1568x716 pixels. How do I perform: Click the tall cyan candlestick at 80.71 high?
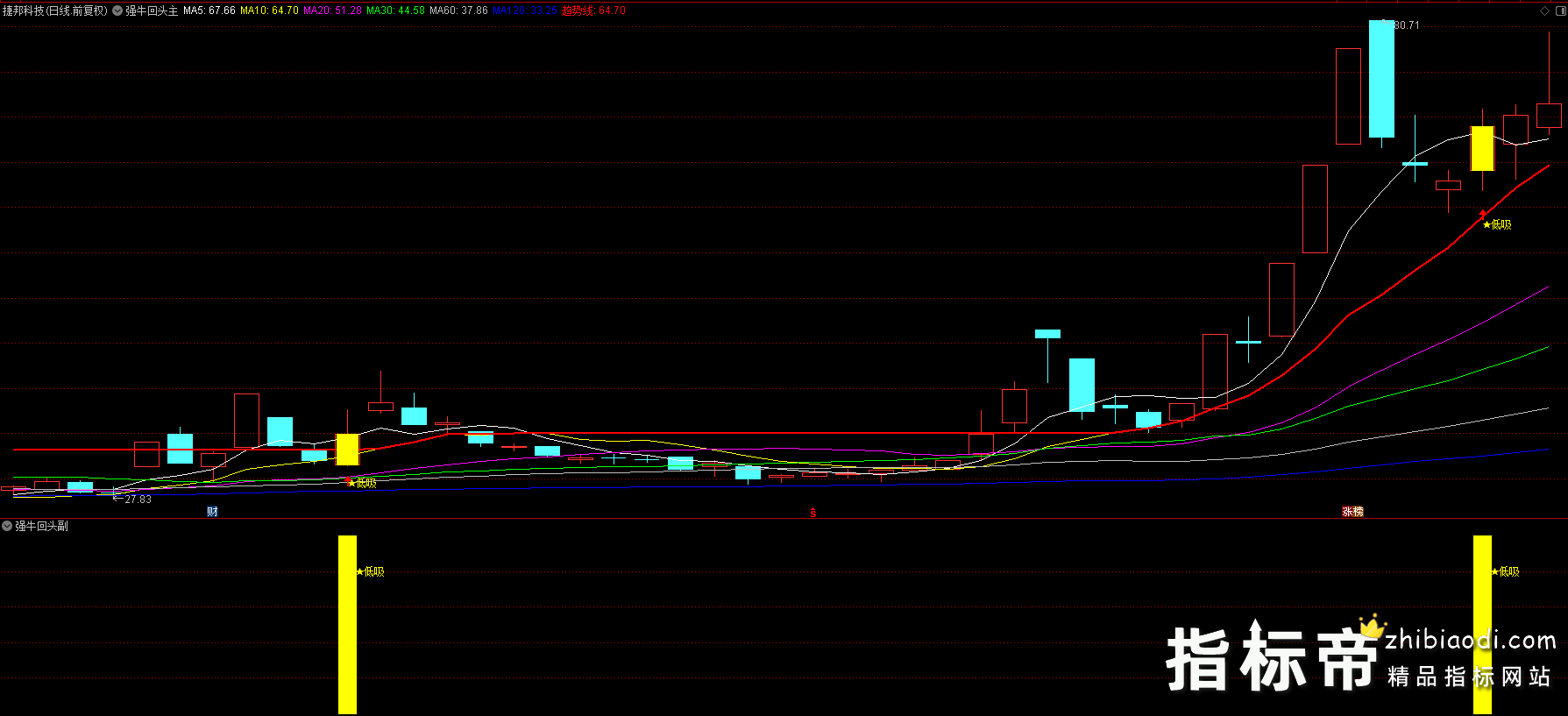coord(1381,79)
